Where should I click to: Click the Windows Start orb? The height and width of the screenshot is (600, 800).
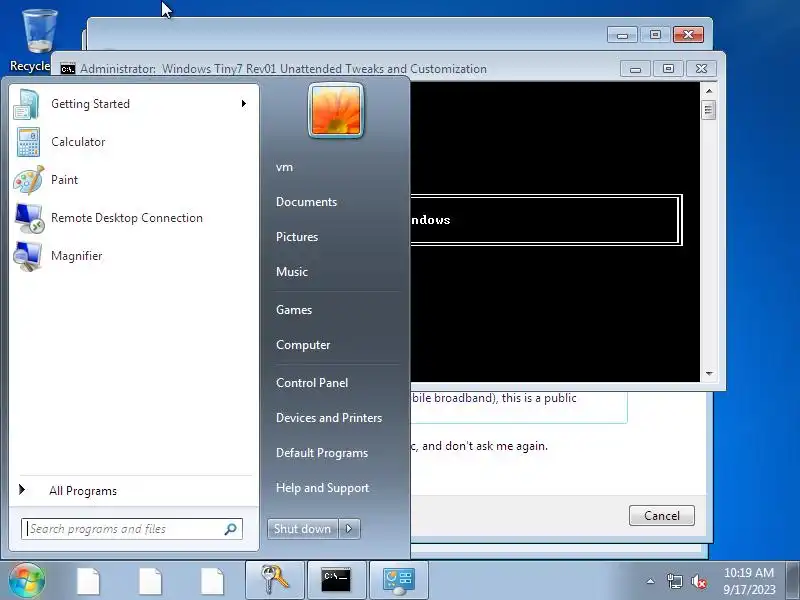click(x=27, y=581)
